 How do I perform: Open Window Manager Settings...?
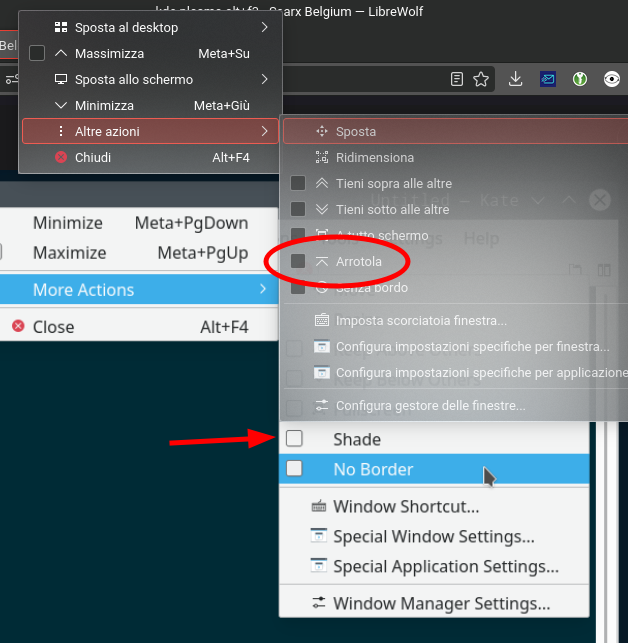[x=434, y=603]
